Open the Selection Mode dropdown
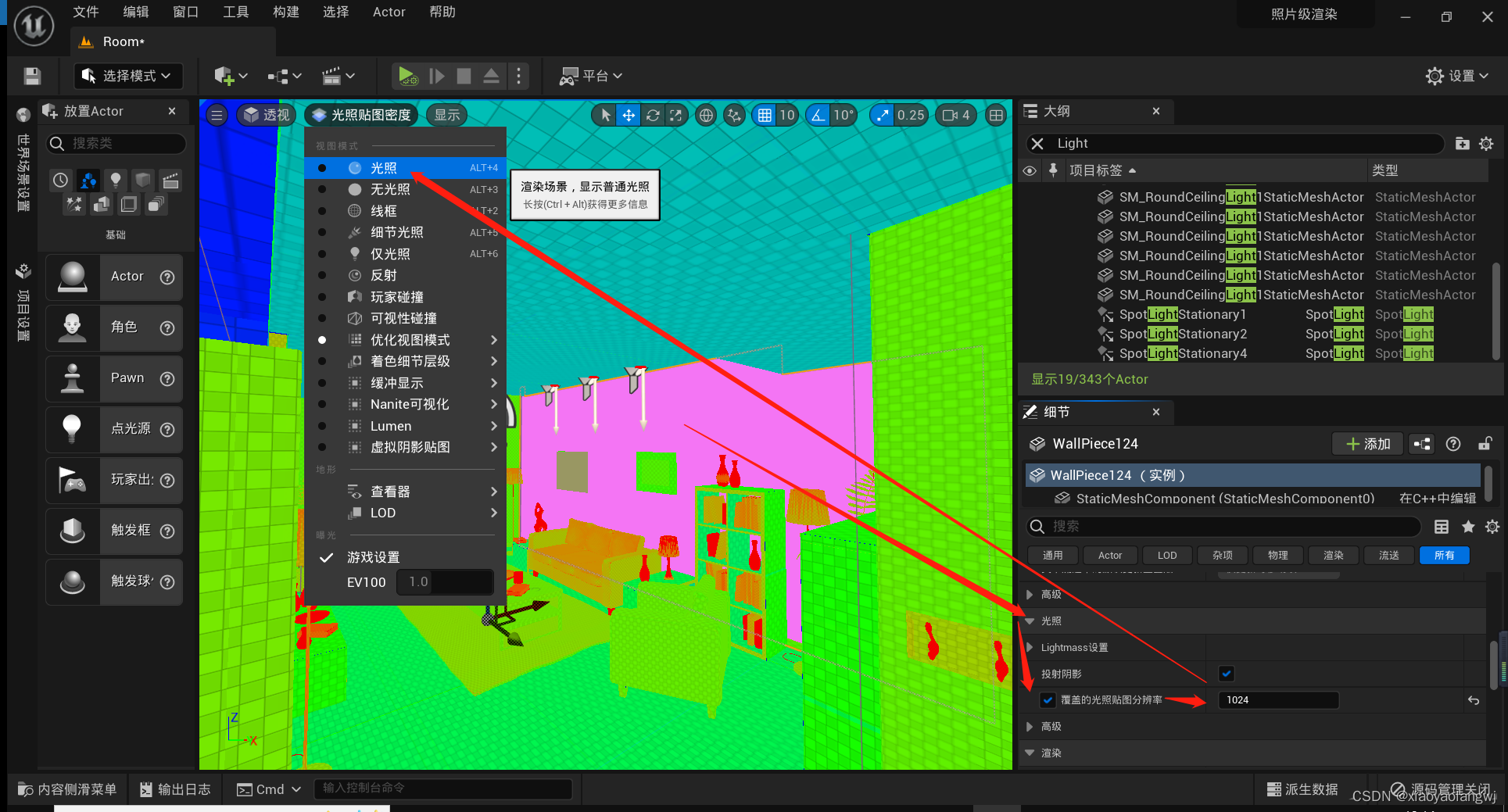Screen dimensions: 1508x812 (128, 76)
